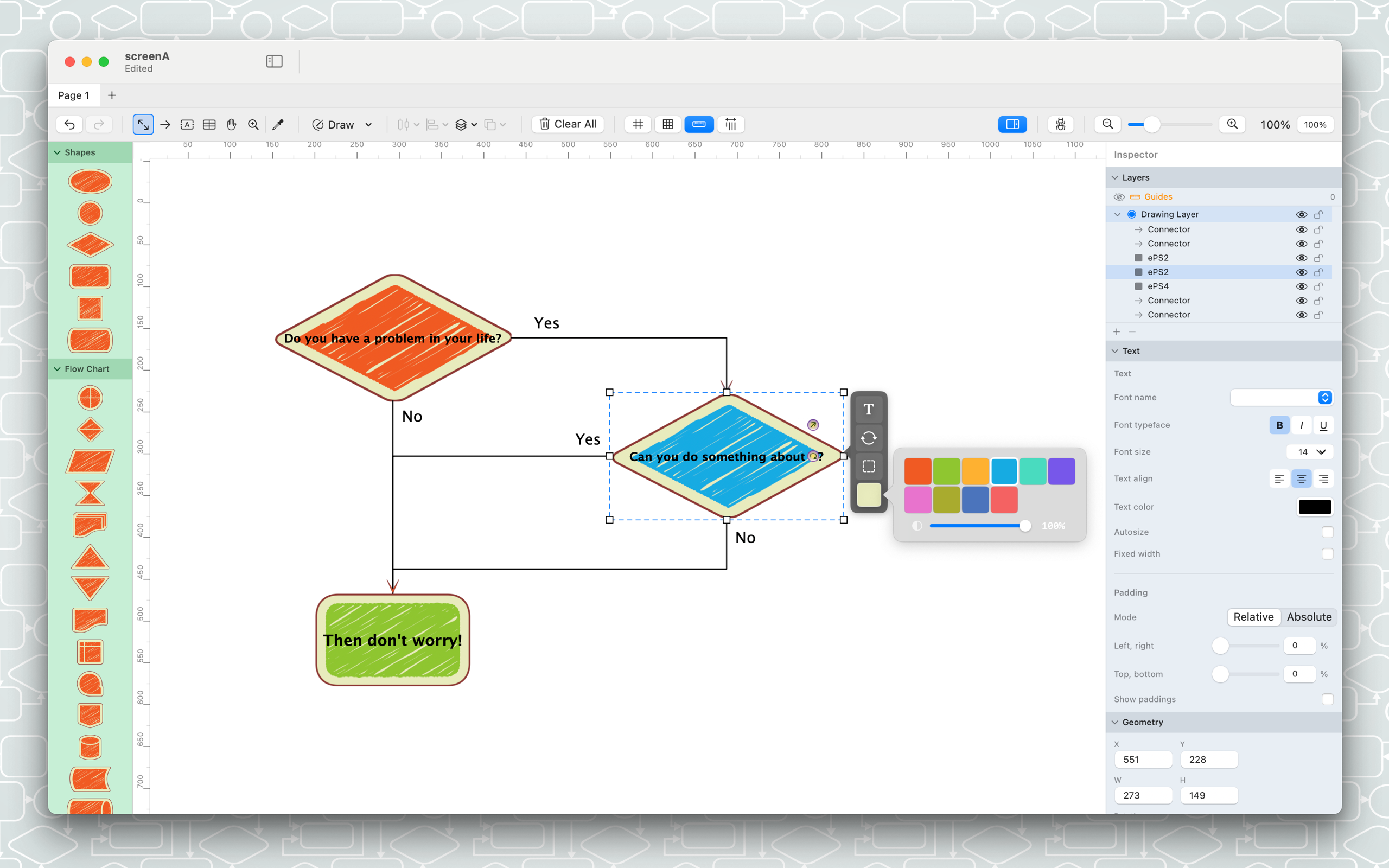Viewport: 1389px width, 868px height.
Task: Switch padding mode to Absolute
Action: click(x=1309, y=617)
